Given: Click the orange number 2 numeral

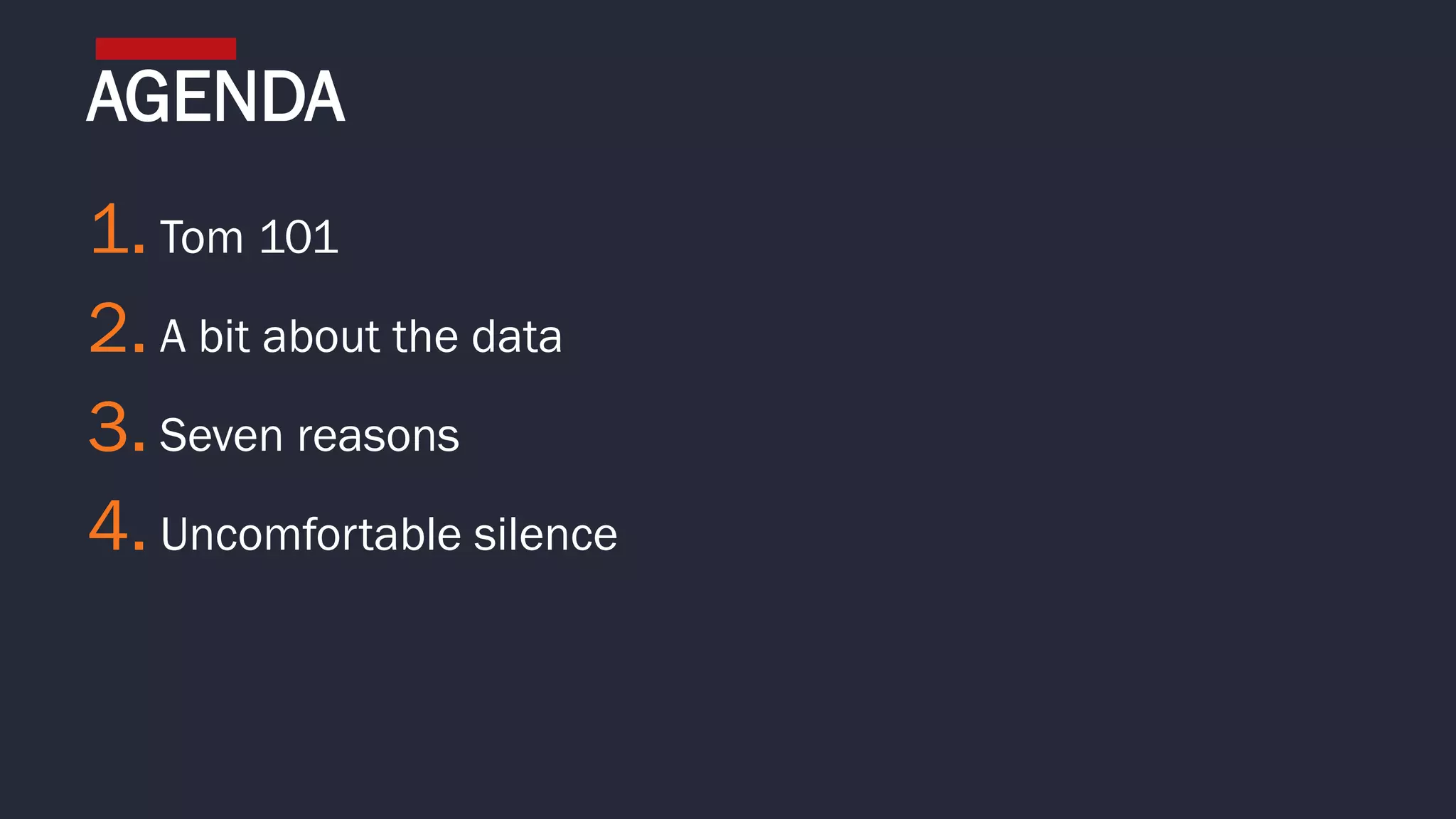Looking at the screenshot, I should click(109, 328).
